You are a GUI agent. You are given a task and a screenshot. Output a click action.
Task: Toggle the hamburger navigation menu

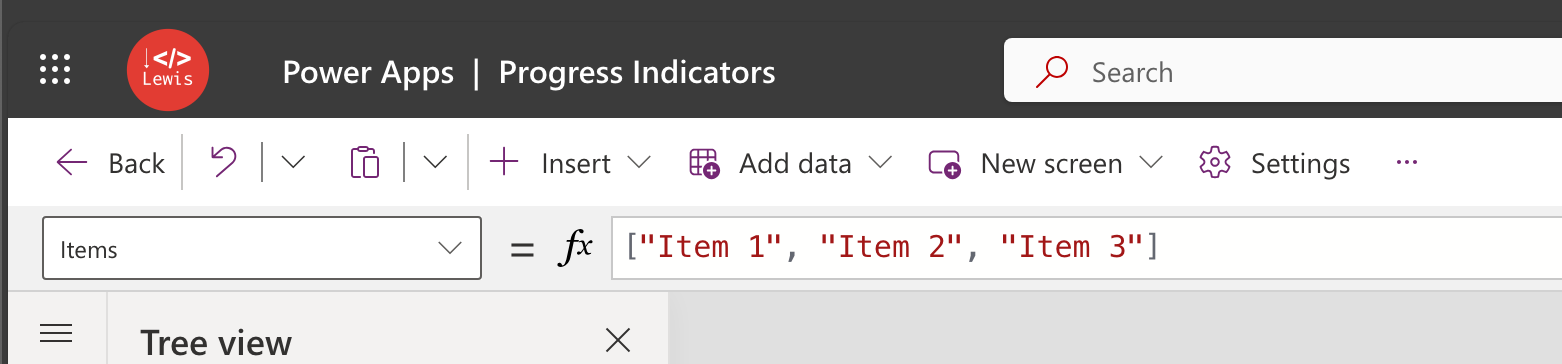point(55,333)
